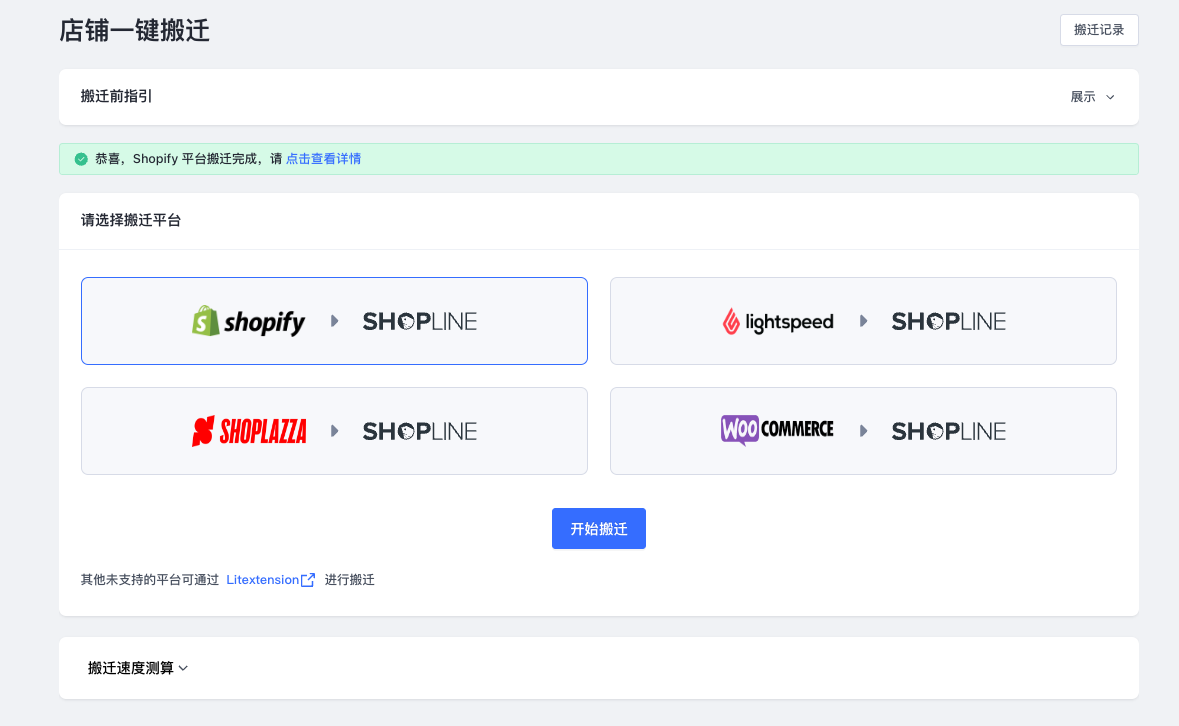Click the SHOPLINE logo in Shoplazza card
The height and width of the screenshot is (726, 1179).
coord(420,431)
